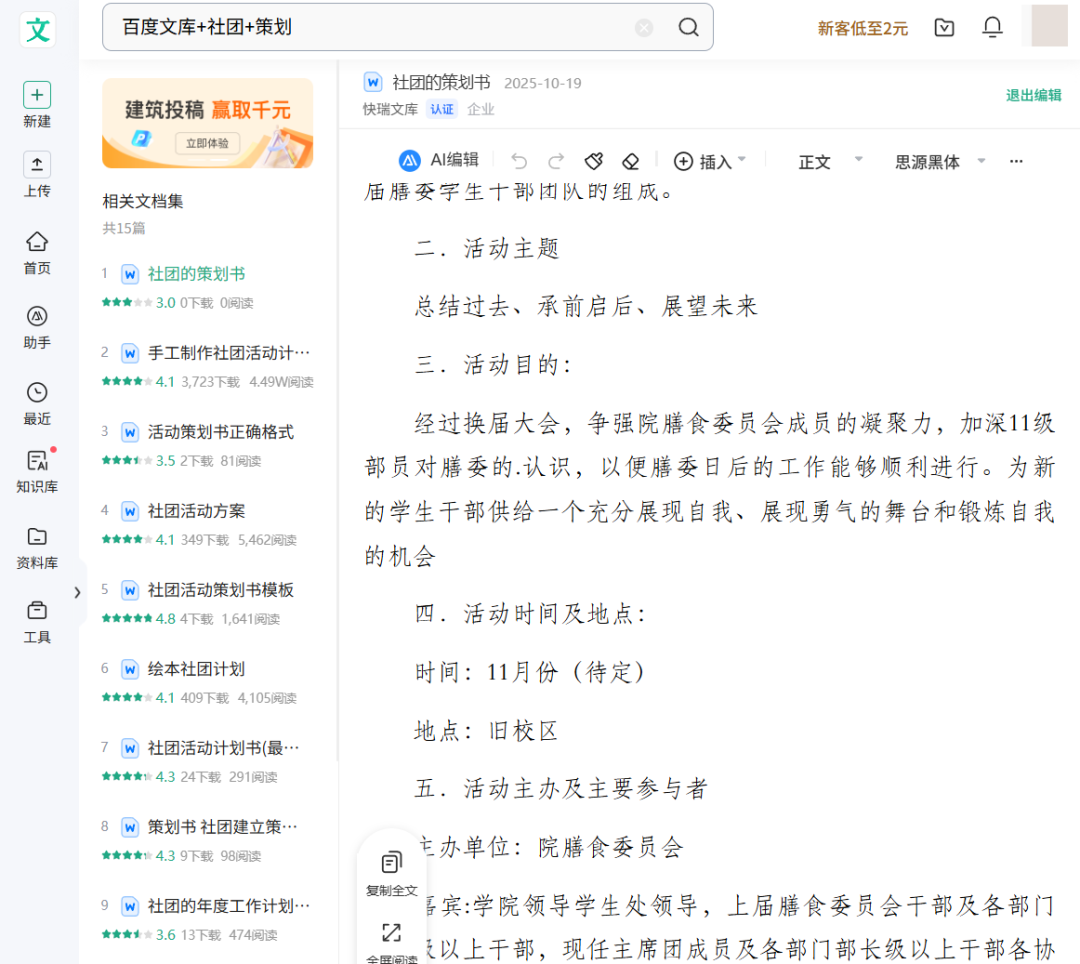
Task: Open the 工具 toolbox icon
Action: pos(37,611)
